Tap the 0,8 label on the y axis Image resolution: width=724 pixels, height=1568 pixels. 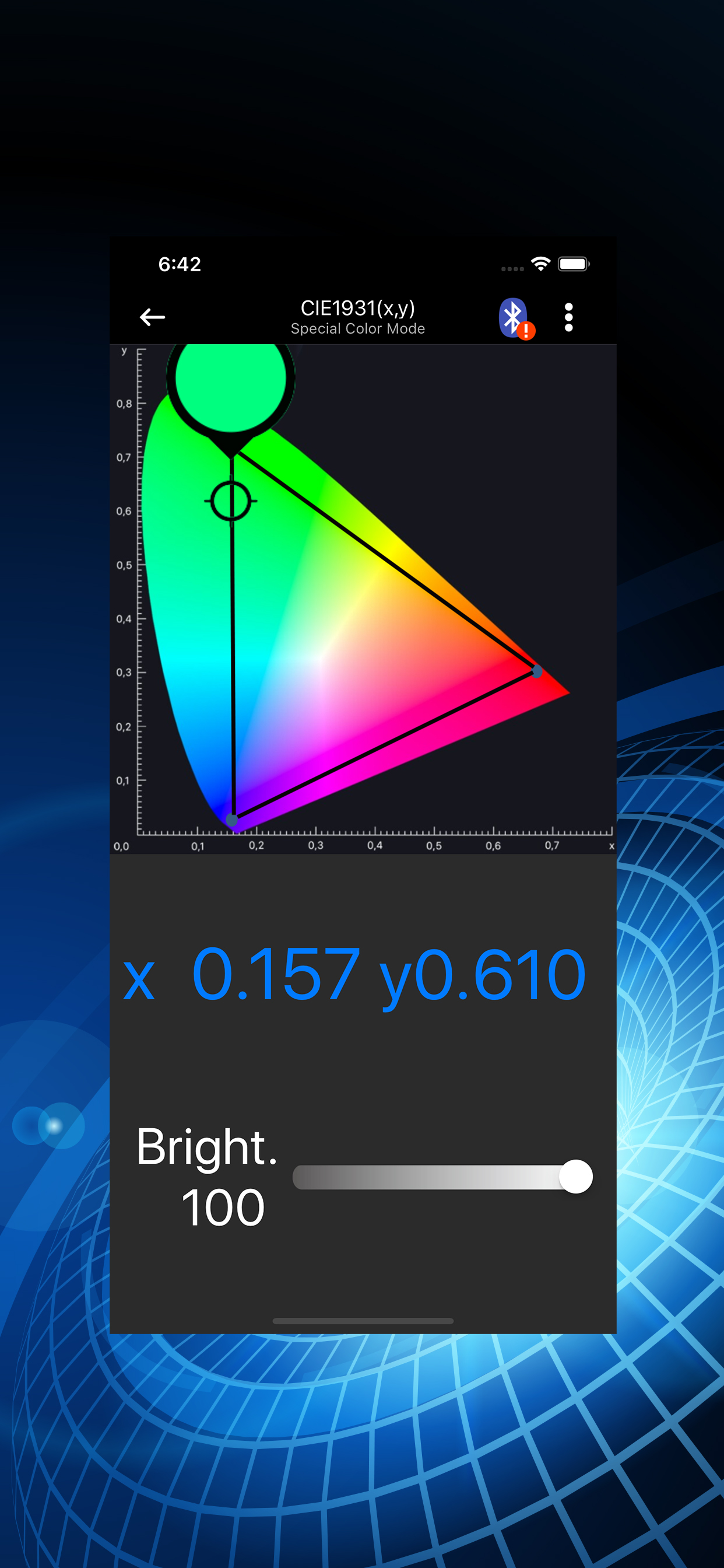point(124,404)
